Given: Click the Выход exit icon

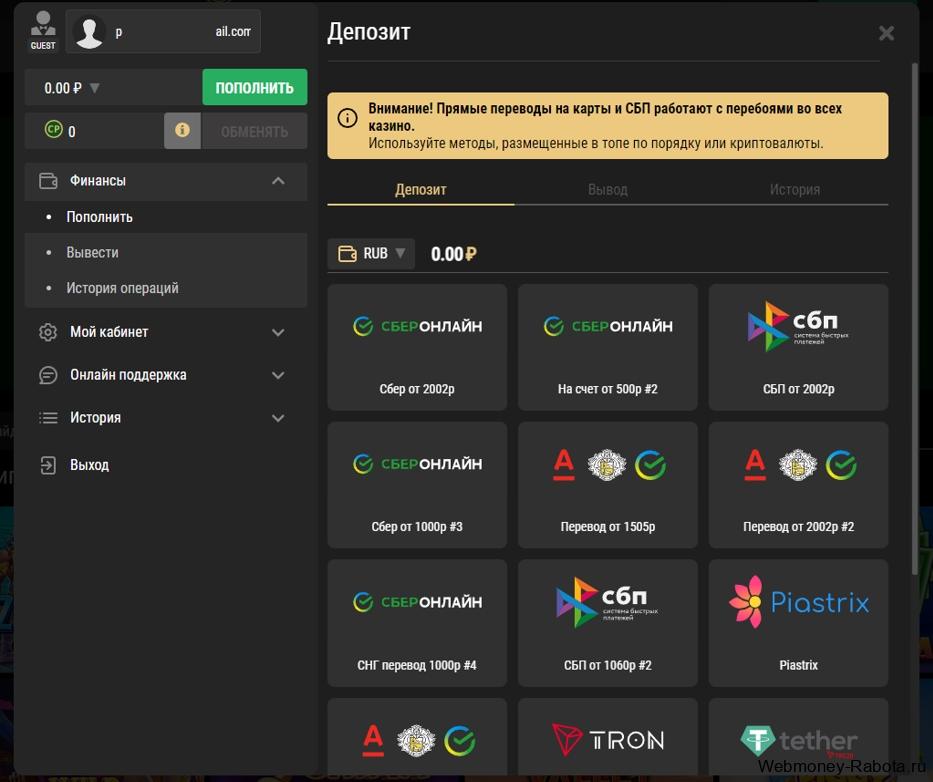Looking at the screenshot, I should coord(48,465).
